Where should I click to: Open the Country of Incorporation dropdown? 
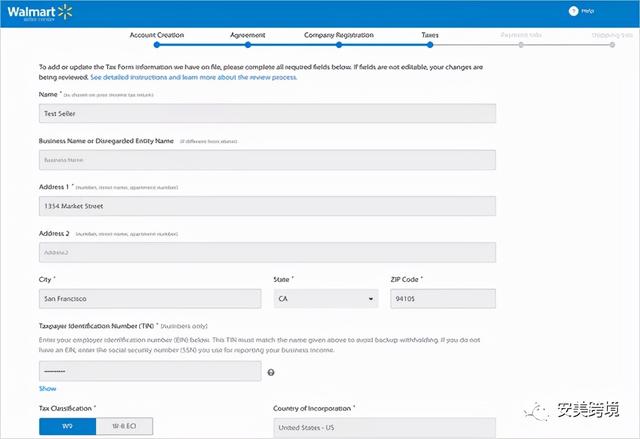point(384,428)
